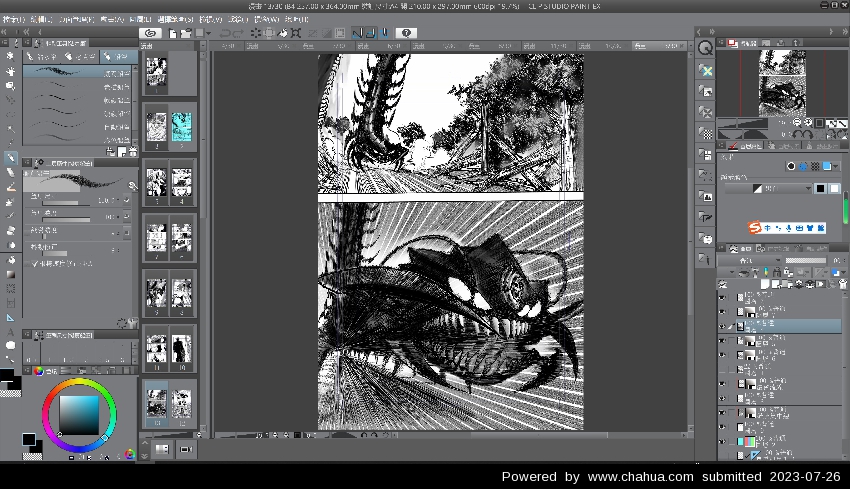Viewport: 850px width, 489px height.
Task: Click the Undo arrow in top toolbar
Action: coord(224,33)
